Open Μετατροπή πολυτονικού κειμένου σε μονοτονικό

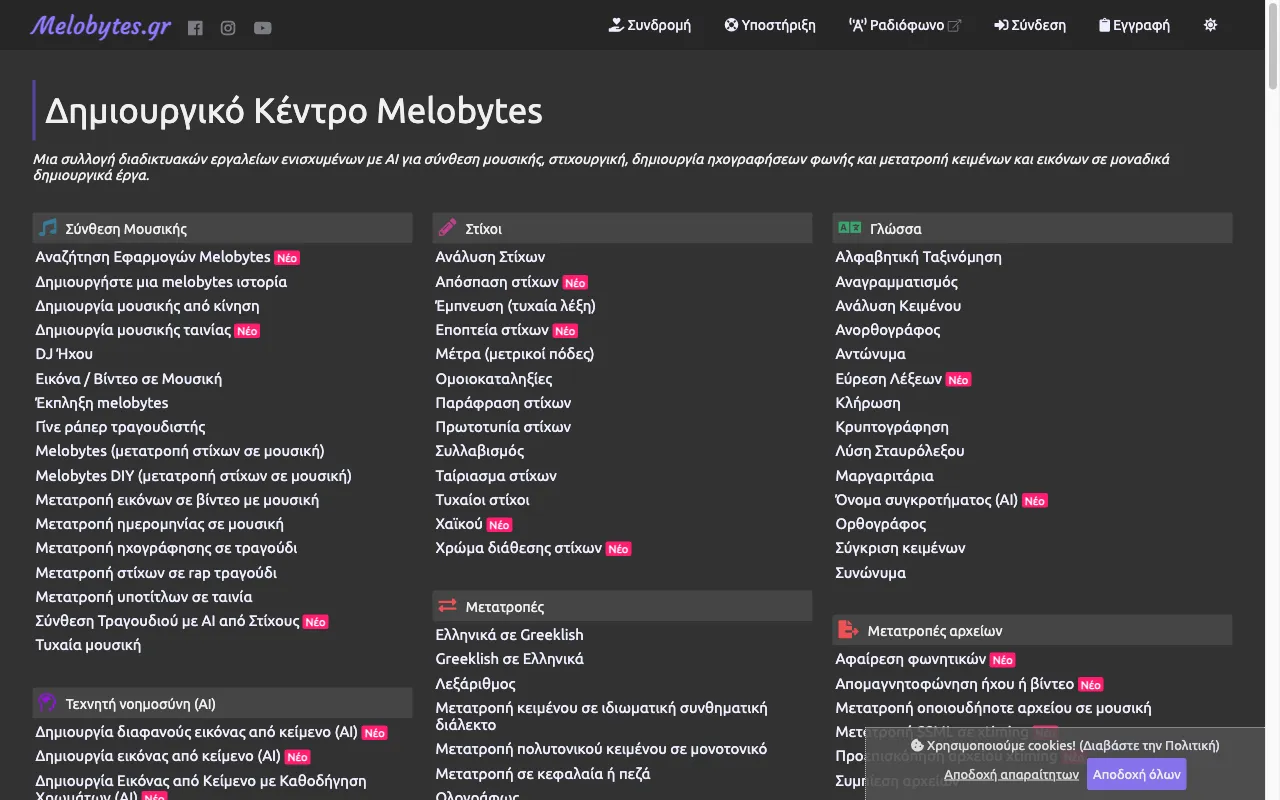tap(601, 749)
